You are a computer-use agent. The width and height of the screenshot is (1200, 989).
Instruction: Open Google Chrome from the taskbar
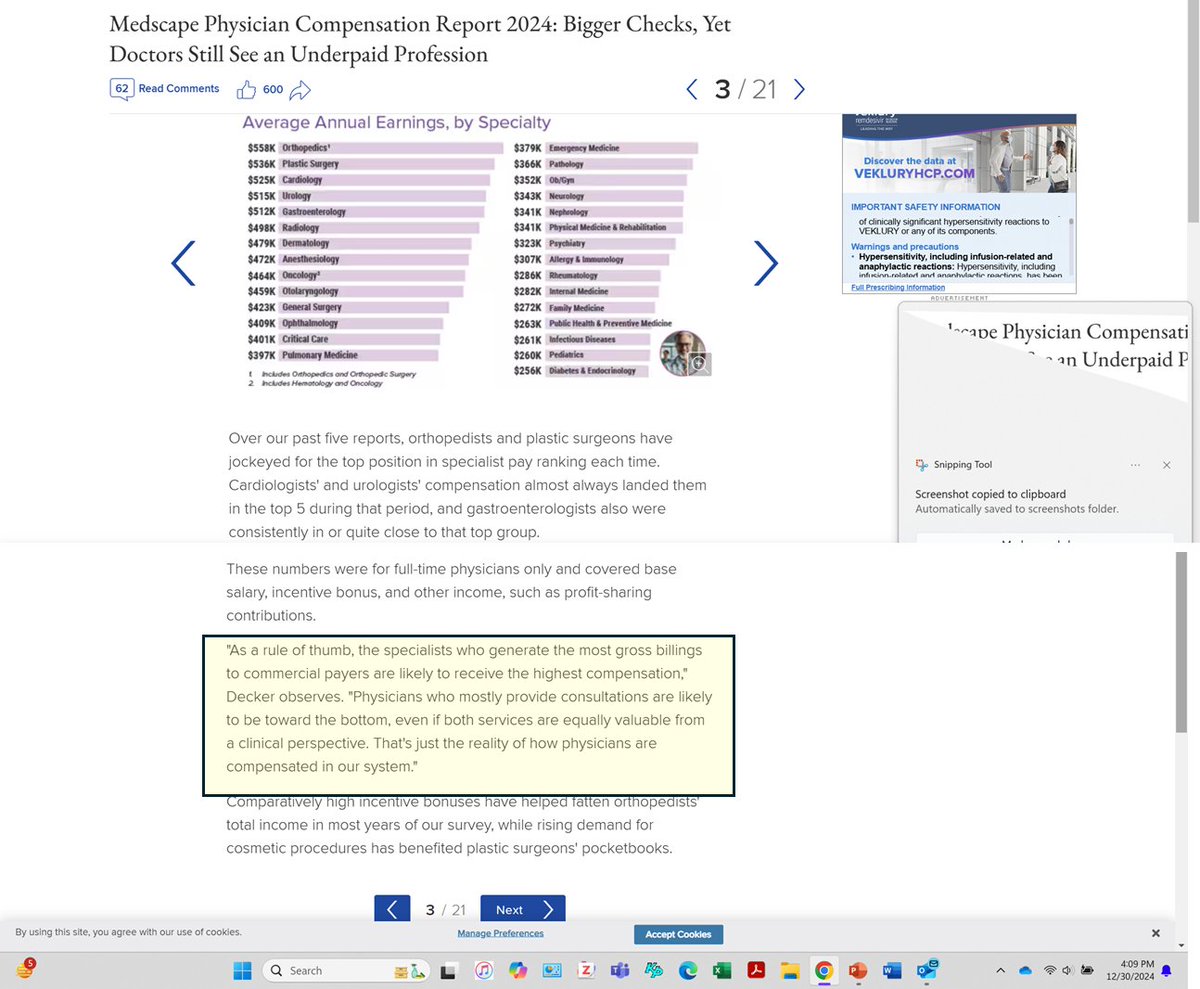point(823,970)
